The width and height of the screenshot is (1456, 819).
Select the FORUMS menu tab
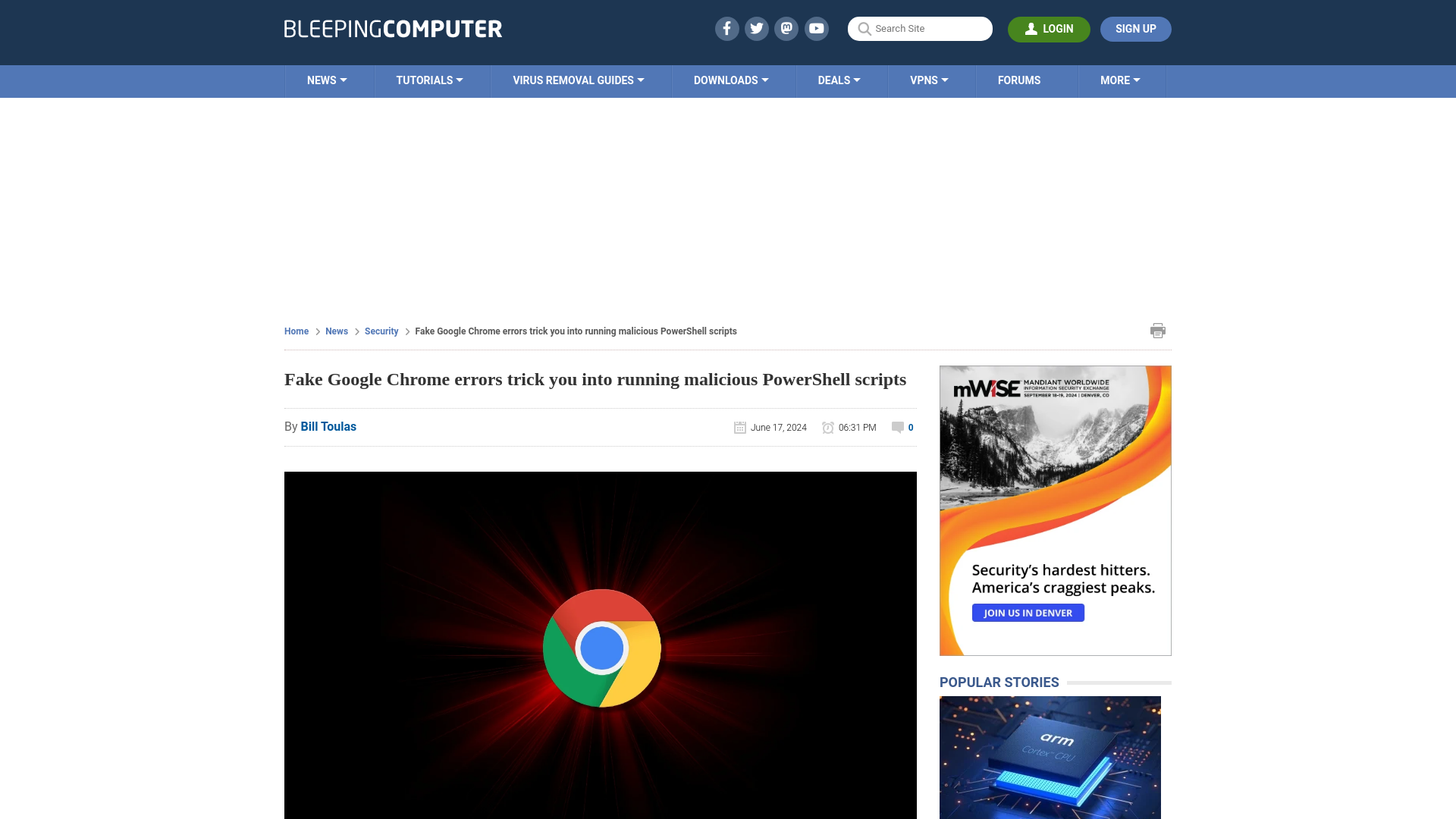coord(1019,80)
